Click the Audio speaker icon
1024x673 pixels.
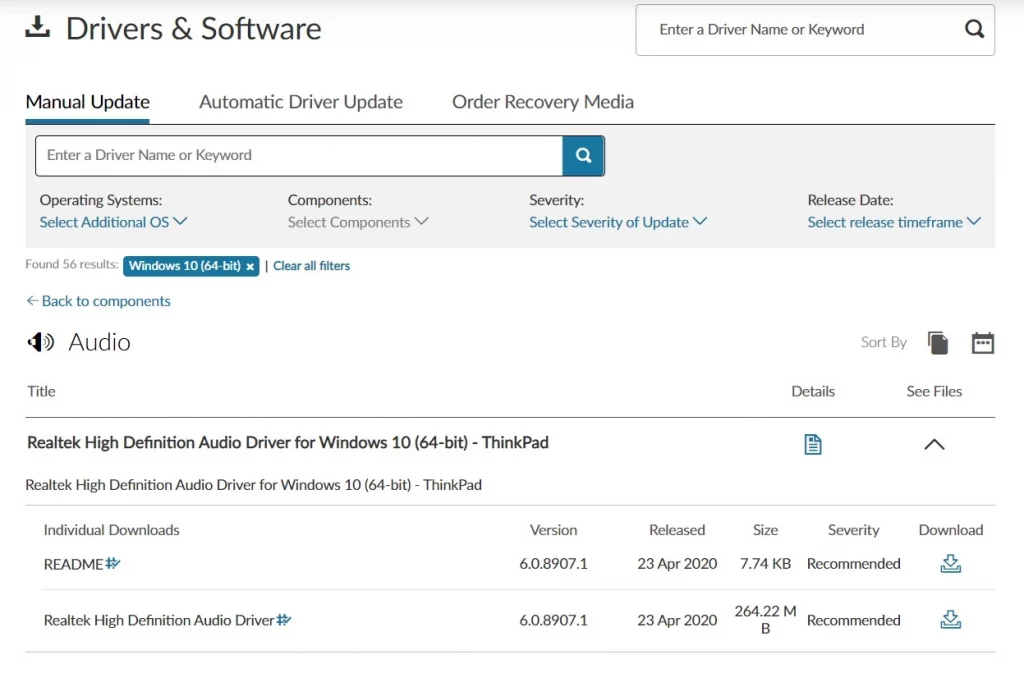pyautogui.click(x=40, y=342)
